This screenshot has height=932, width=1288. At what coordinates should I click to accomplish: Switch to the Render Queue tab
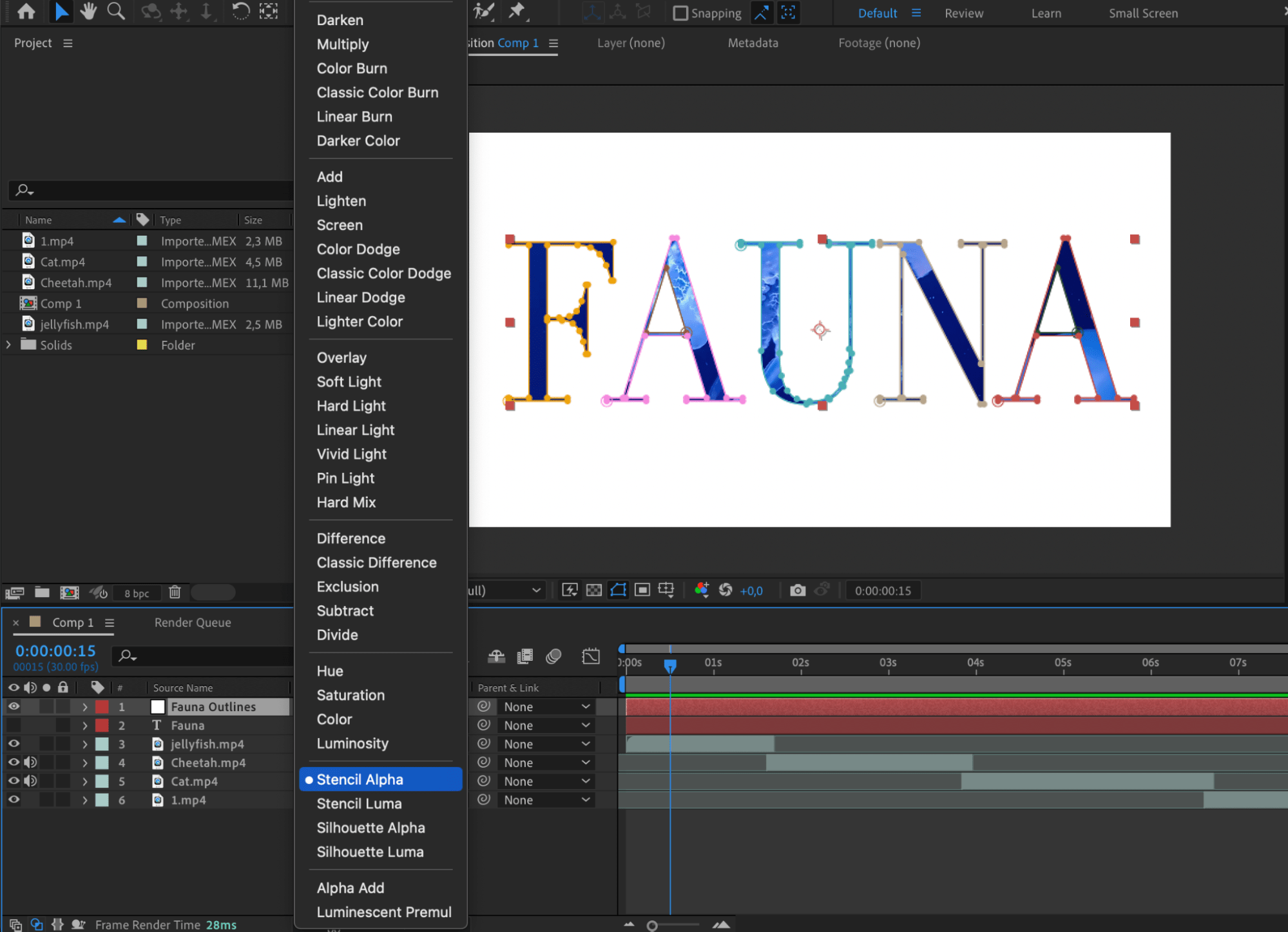(x=193, y=623)
